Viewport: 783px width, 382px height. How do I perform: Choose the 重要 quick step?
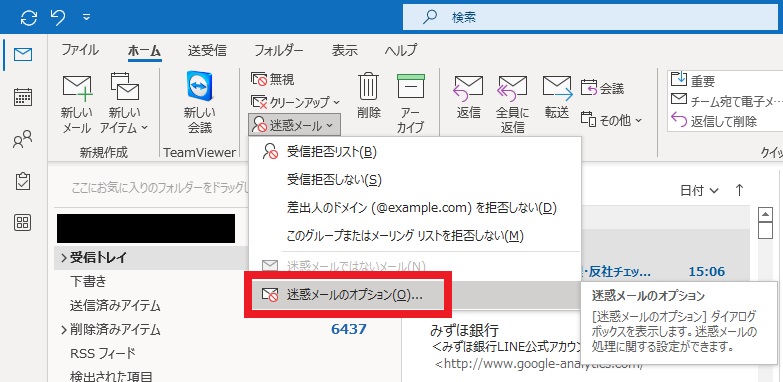(x=694, y=80)
